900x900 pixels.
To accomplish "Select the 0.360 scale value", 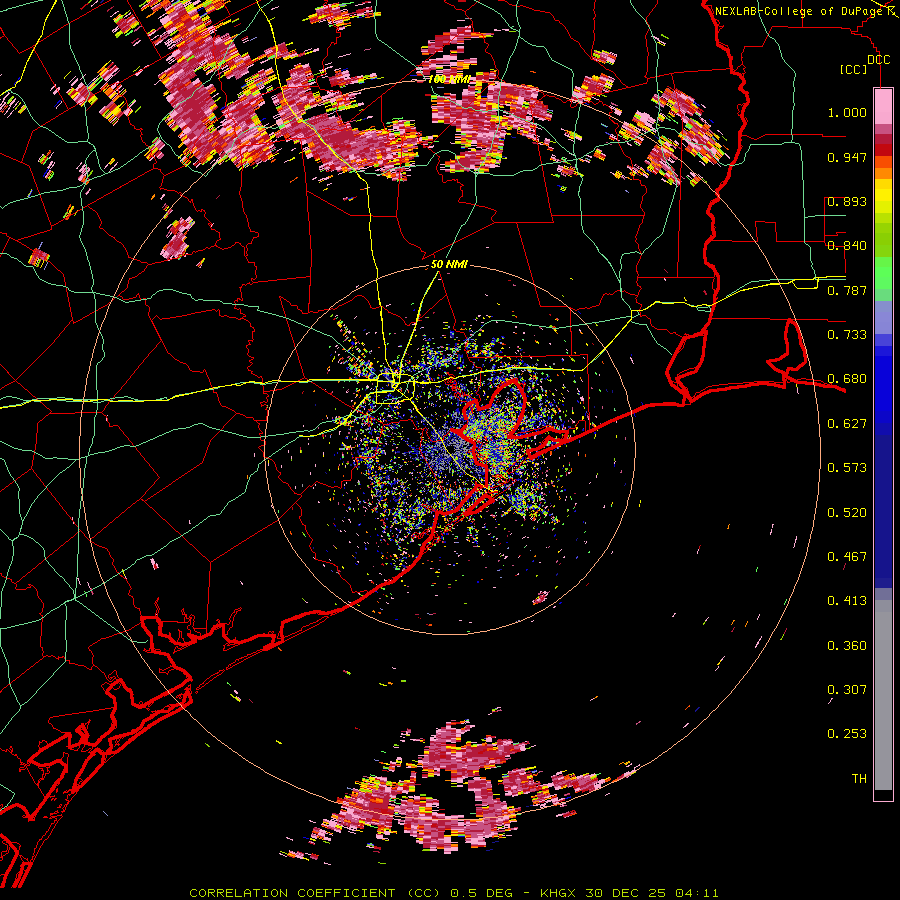I will point(847,646).
